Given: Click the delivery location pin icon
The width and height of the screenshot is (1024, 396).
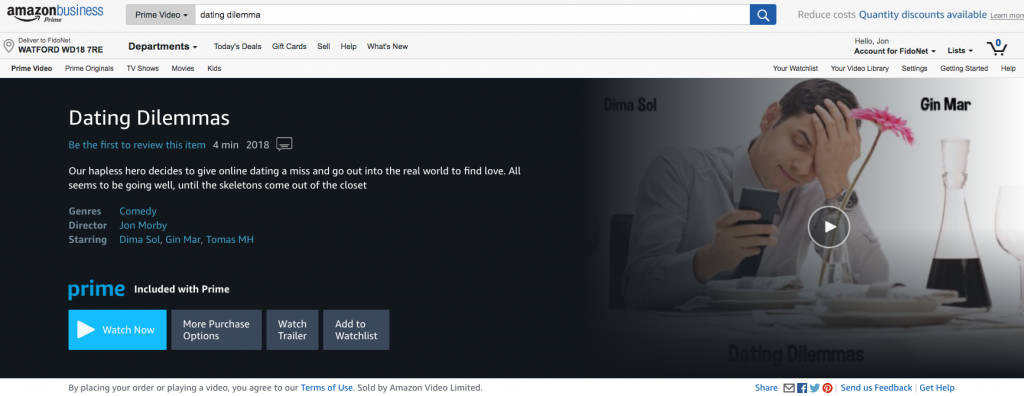Looking at the screenshot, I should [x=8, y=46].
